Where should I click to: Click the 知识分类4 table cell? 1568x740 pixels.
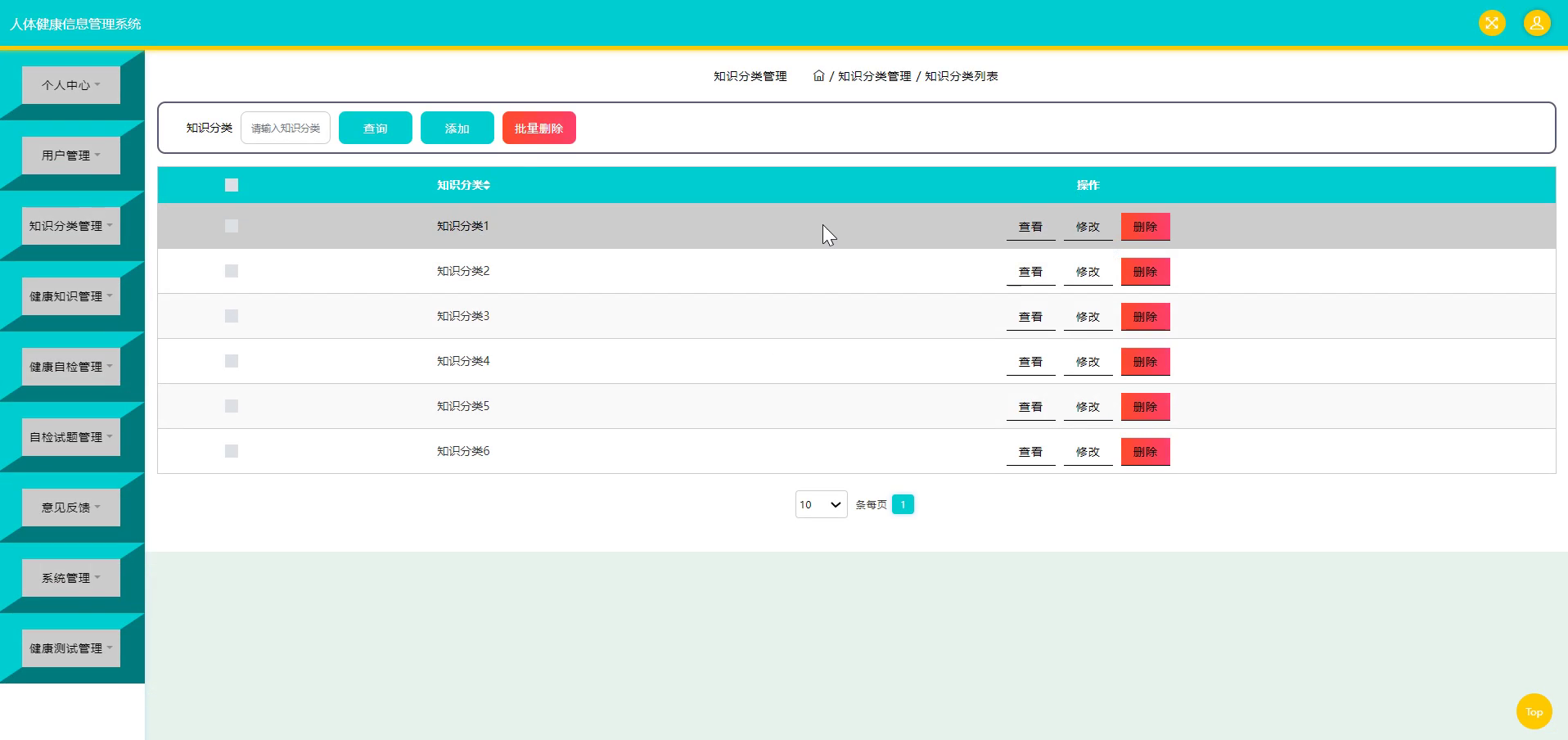click(462, 361)
